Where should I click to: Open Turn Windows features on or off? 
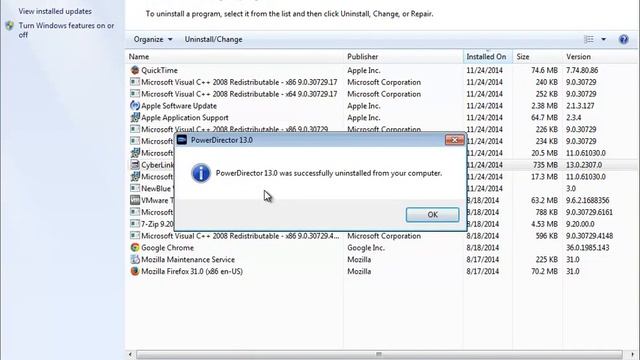[66, 30]
